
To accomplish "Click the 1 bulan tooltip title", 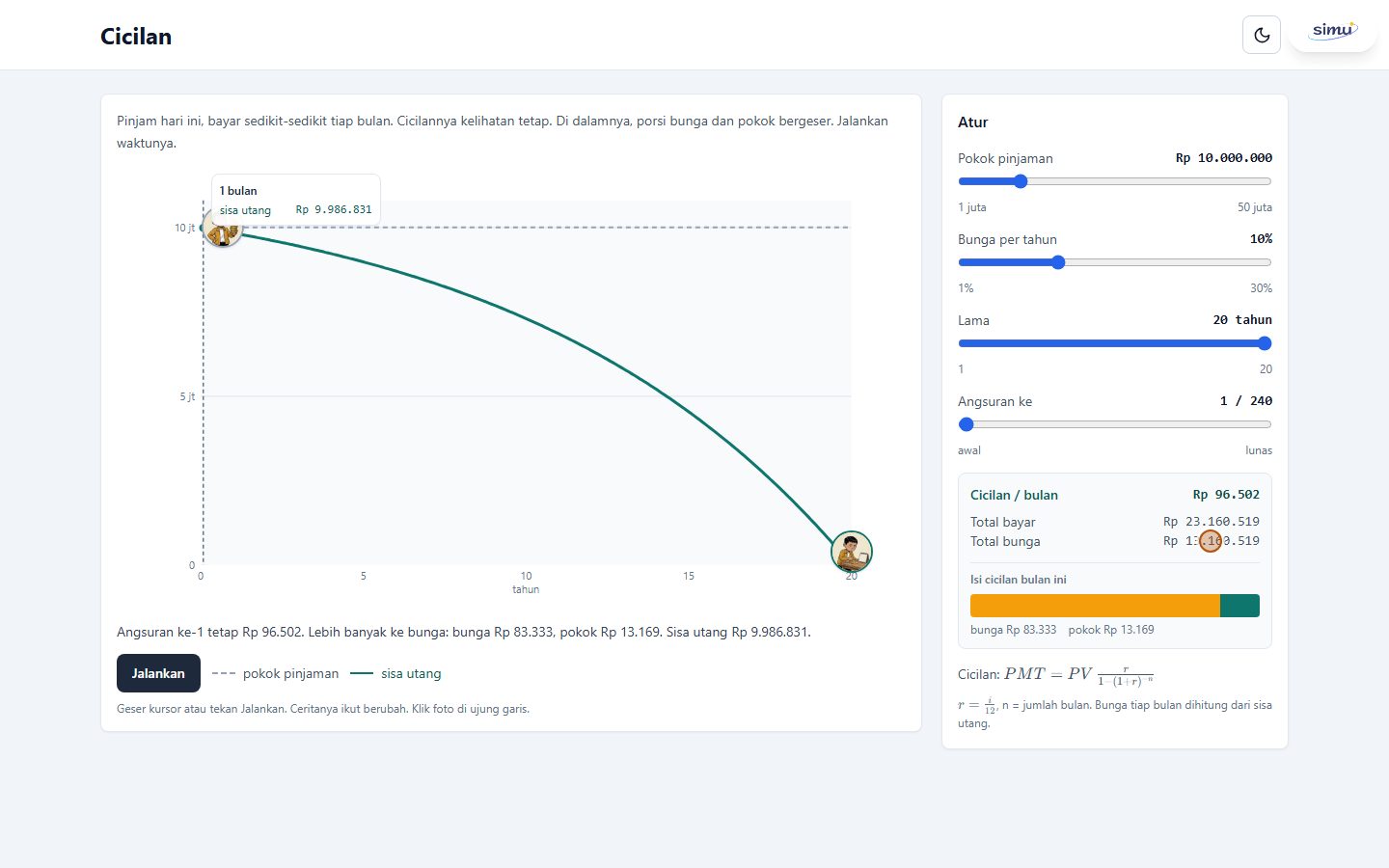I will tap(238, 191).
